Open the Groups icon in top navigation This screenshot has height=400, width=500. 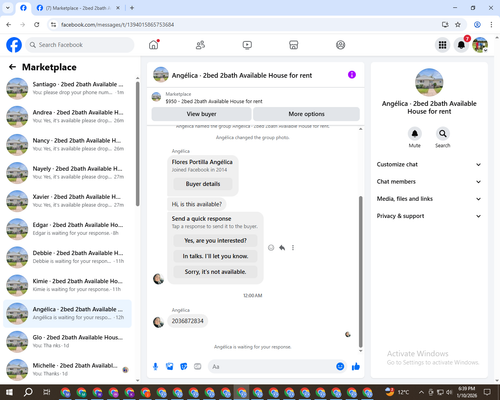tap(340, 45)
